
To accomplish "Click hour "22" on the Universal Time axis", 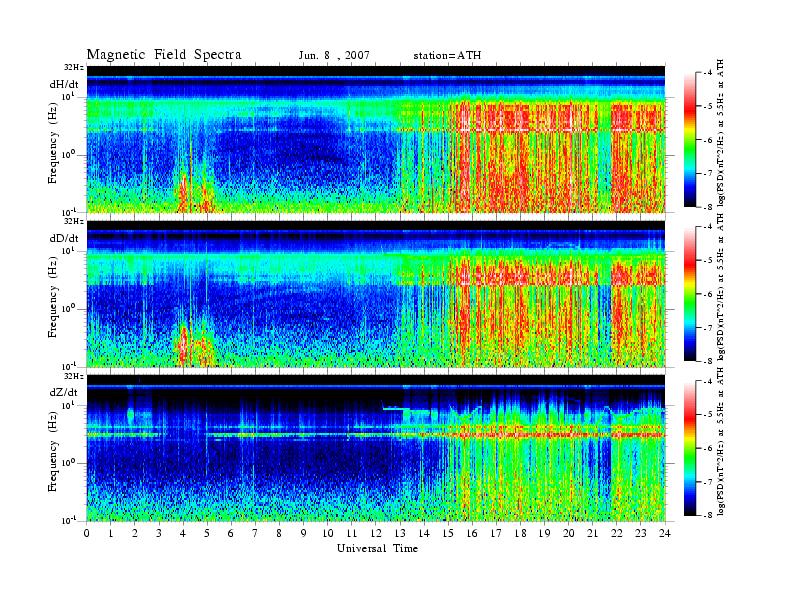I will [x=617, y=533].
